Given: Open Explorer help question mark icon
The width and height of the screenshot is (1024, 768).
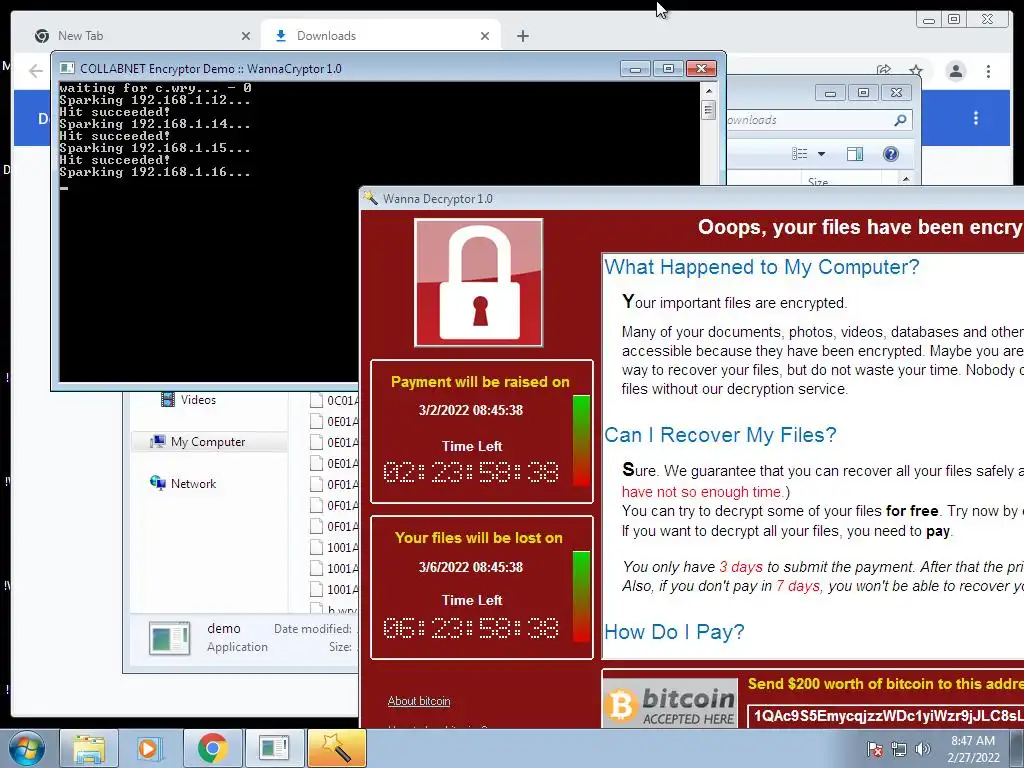Looking at the screenshot, I should (x=890, y=153).
